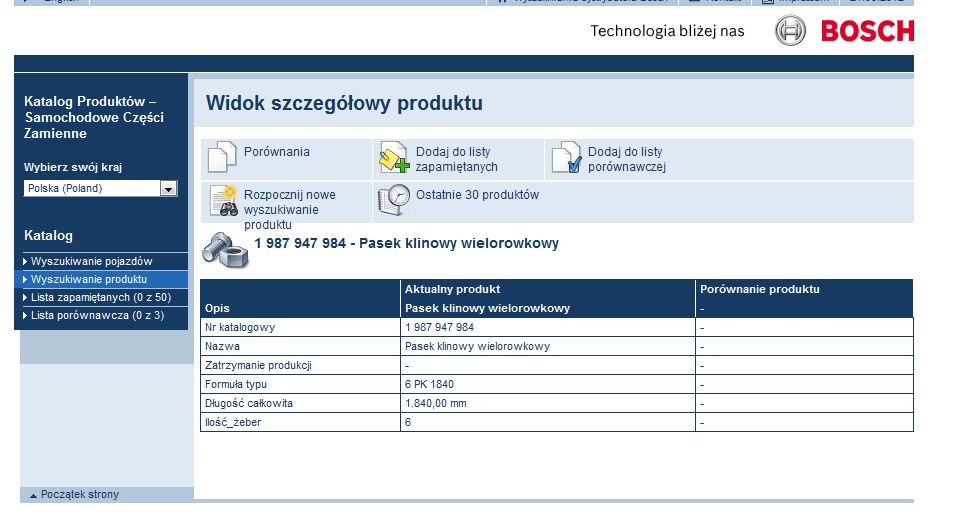Click the Bosch armature circle logo
The height and width of the screenshot is (520, 976).
(791, 31)
